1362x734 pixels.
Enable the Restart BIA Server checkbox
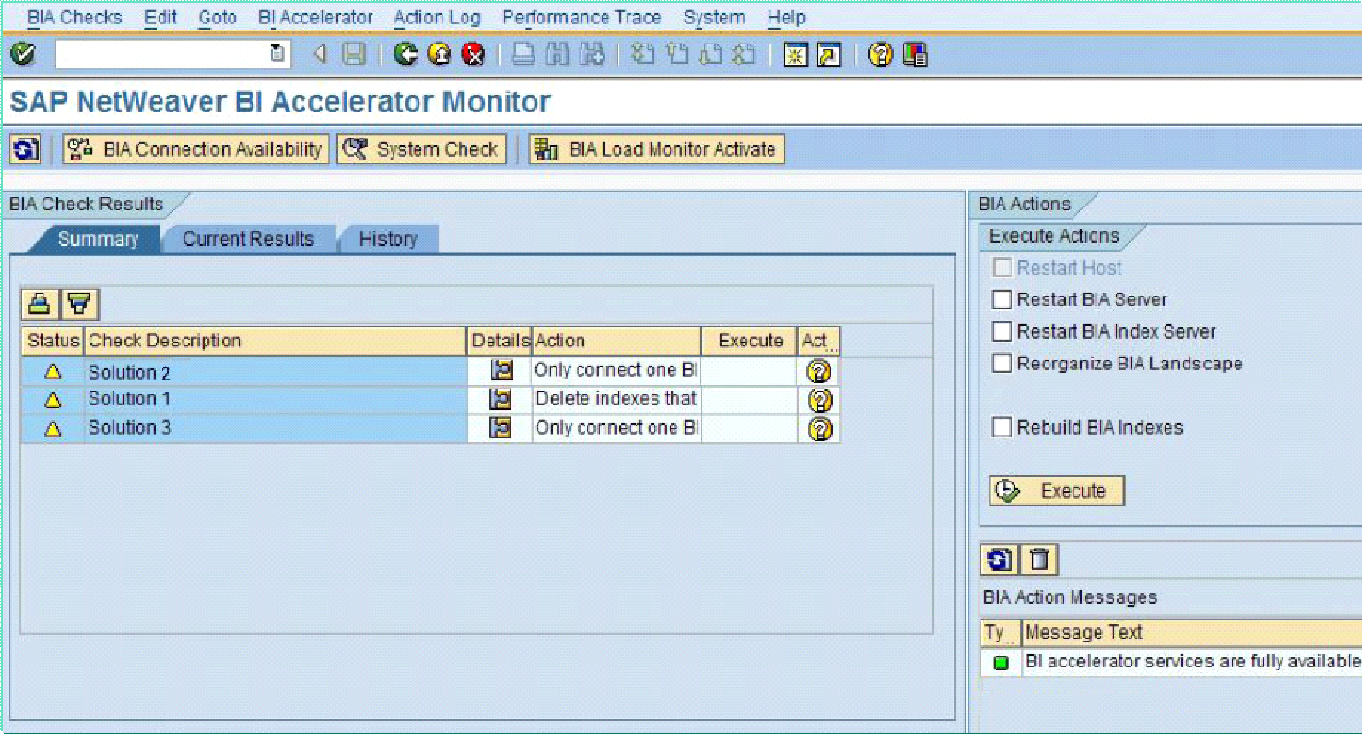[x=1002, y=300]
